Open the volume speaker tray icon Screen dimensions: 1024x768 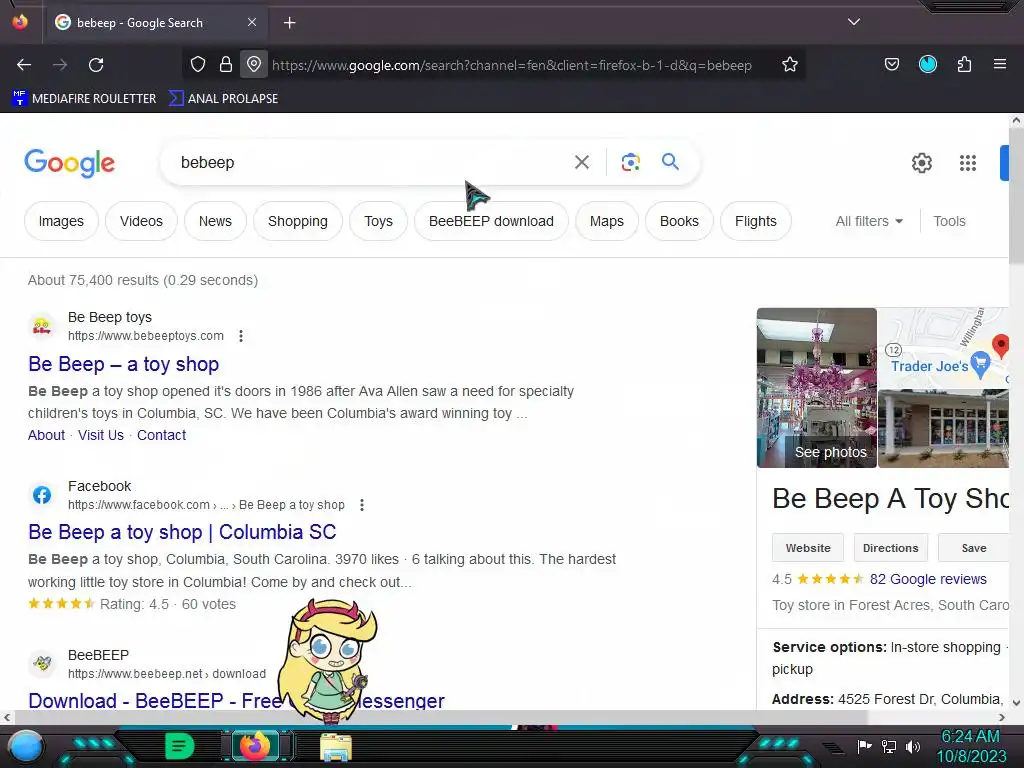point(912,746)
